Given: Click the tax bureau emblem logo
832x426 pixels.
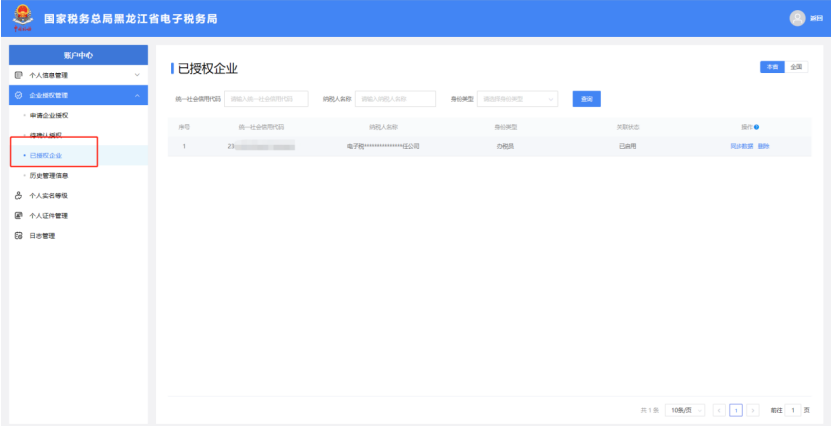Looking at the screenshot, I should coord(22,18).
